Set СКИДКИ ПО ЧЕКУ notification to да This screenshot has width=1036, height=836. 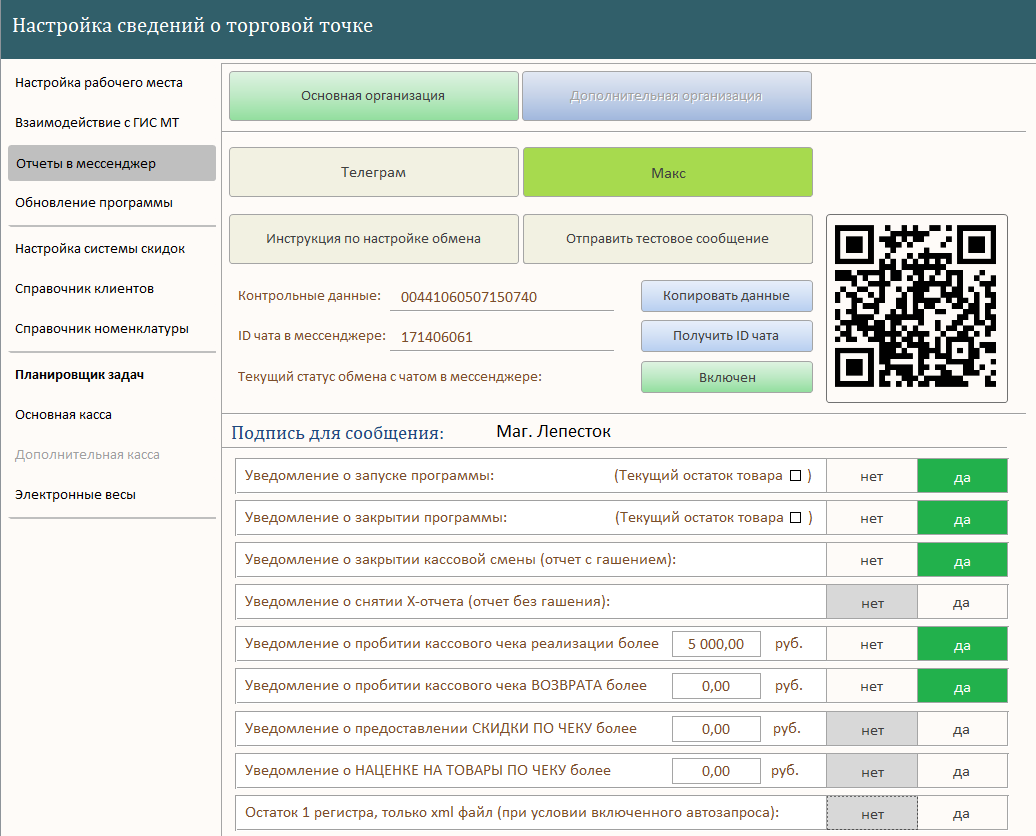click(962, 729)
